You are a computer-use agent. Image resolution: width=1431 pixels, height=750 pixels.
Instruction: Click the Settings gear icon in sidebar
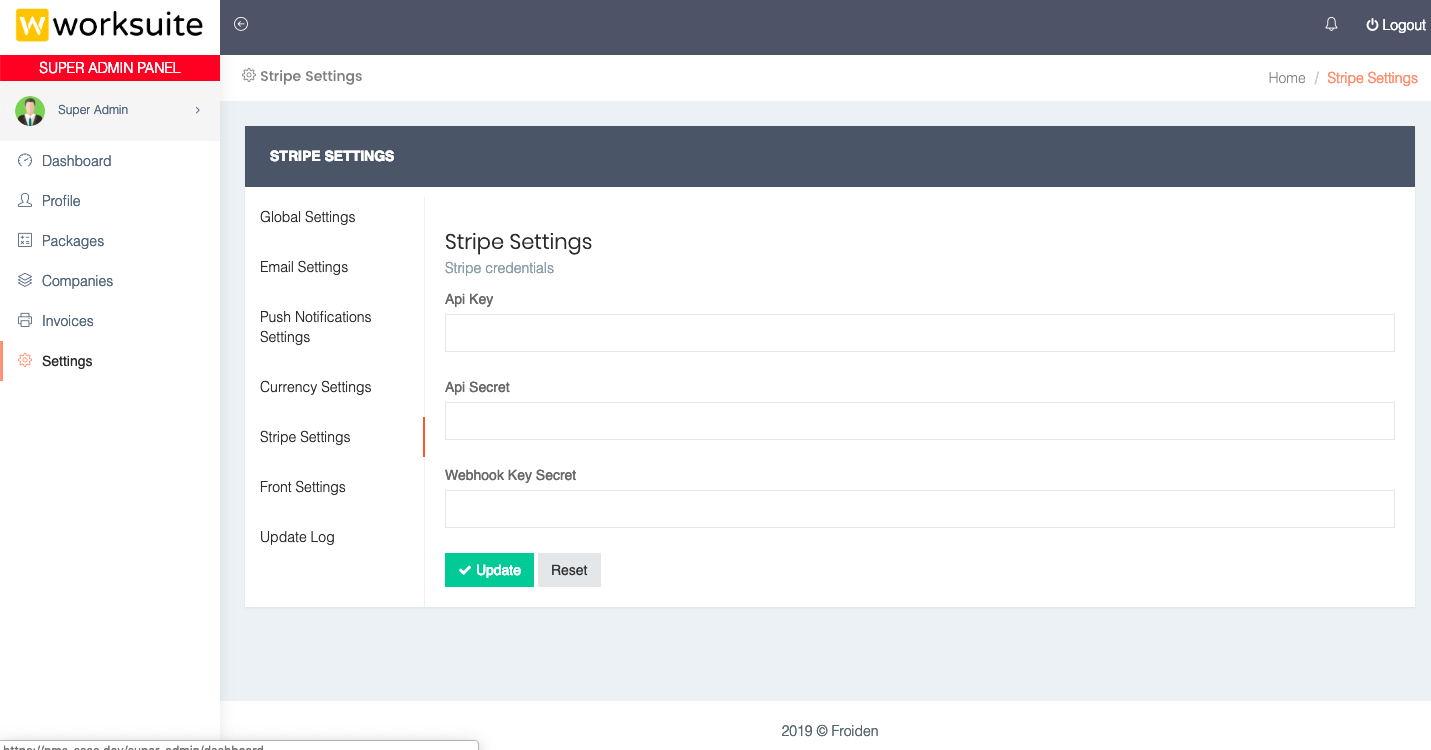(x=25, y=360)
